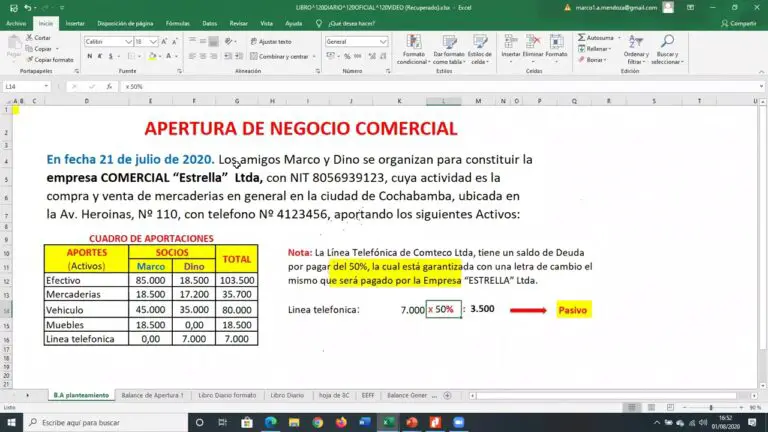
Task: Open the Archivo menu
Action: [16, 24]
